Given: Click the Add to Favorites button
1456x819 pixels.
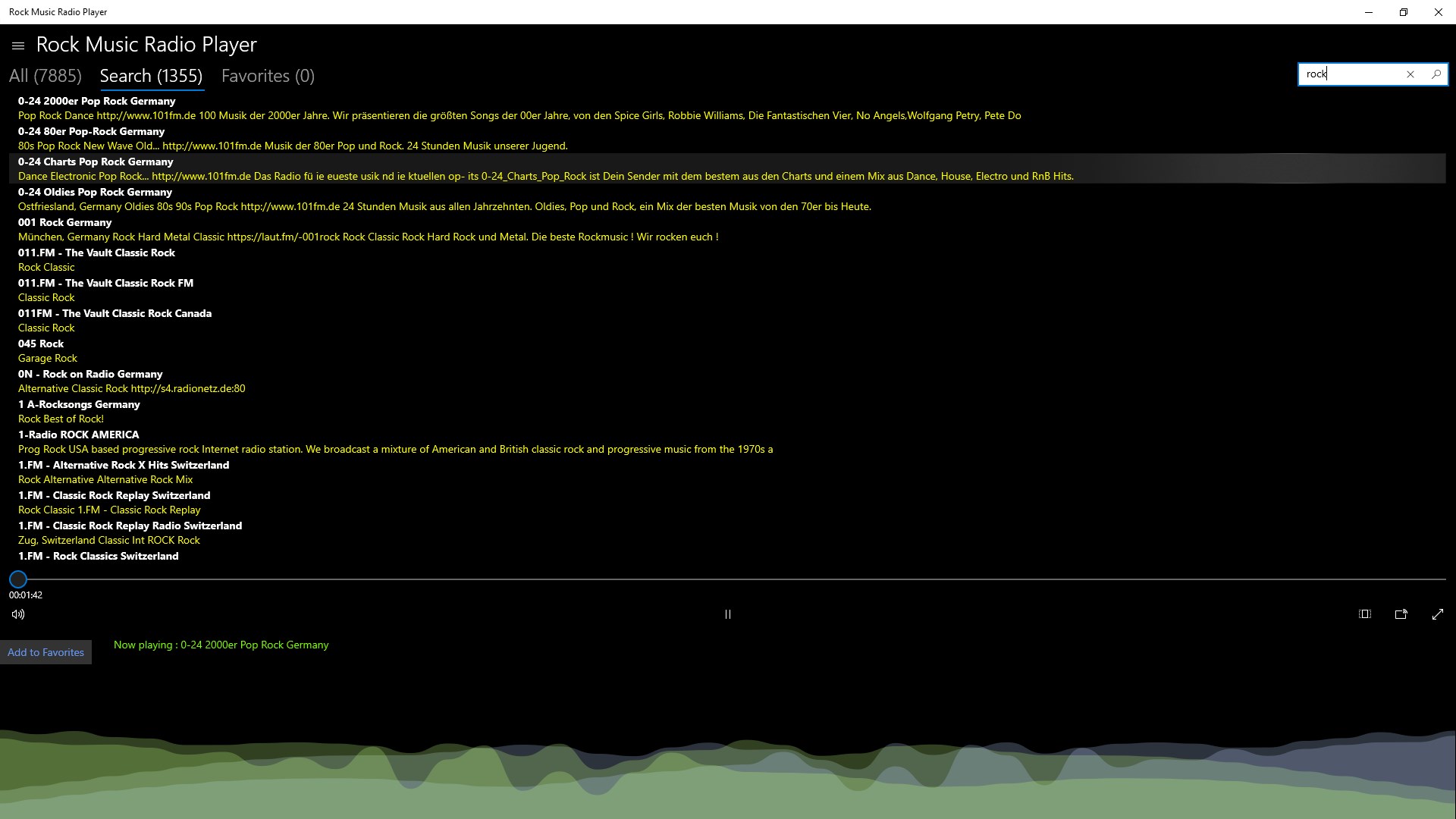Looking at the screenshot, I should tap(45, 652).
